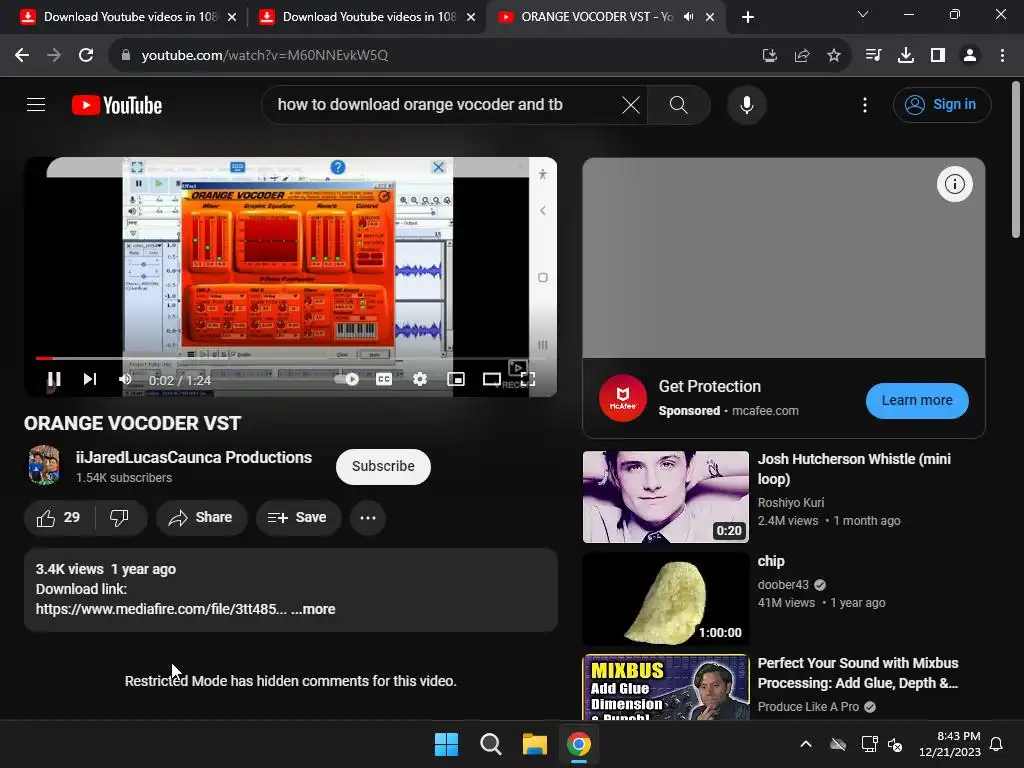Switch to the second Download Youtube videos tab
The height and width of the screenshot is (768, 1024).
[368, 17]
